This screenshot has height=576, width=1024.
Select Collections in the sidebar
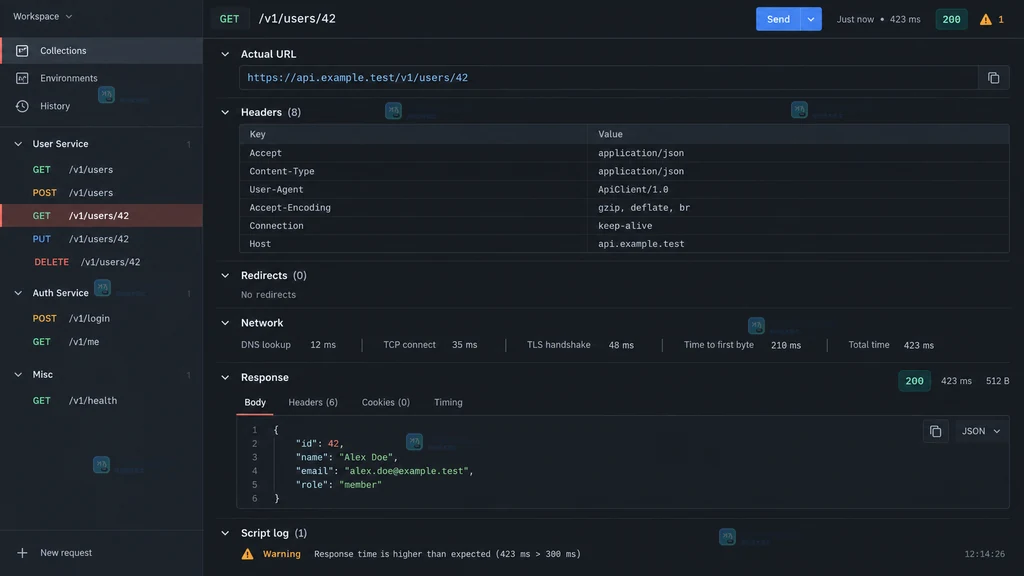point(101,50)
